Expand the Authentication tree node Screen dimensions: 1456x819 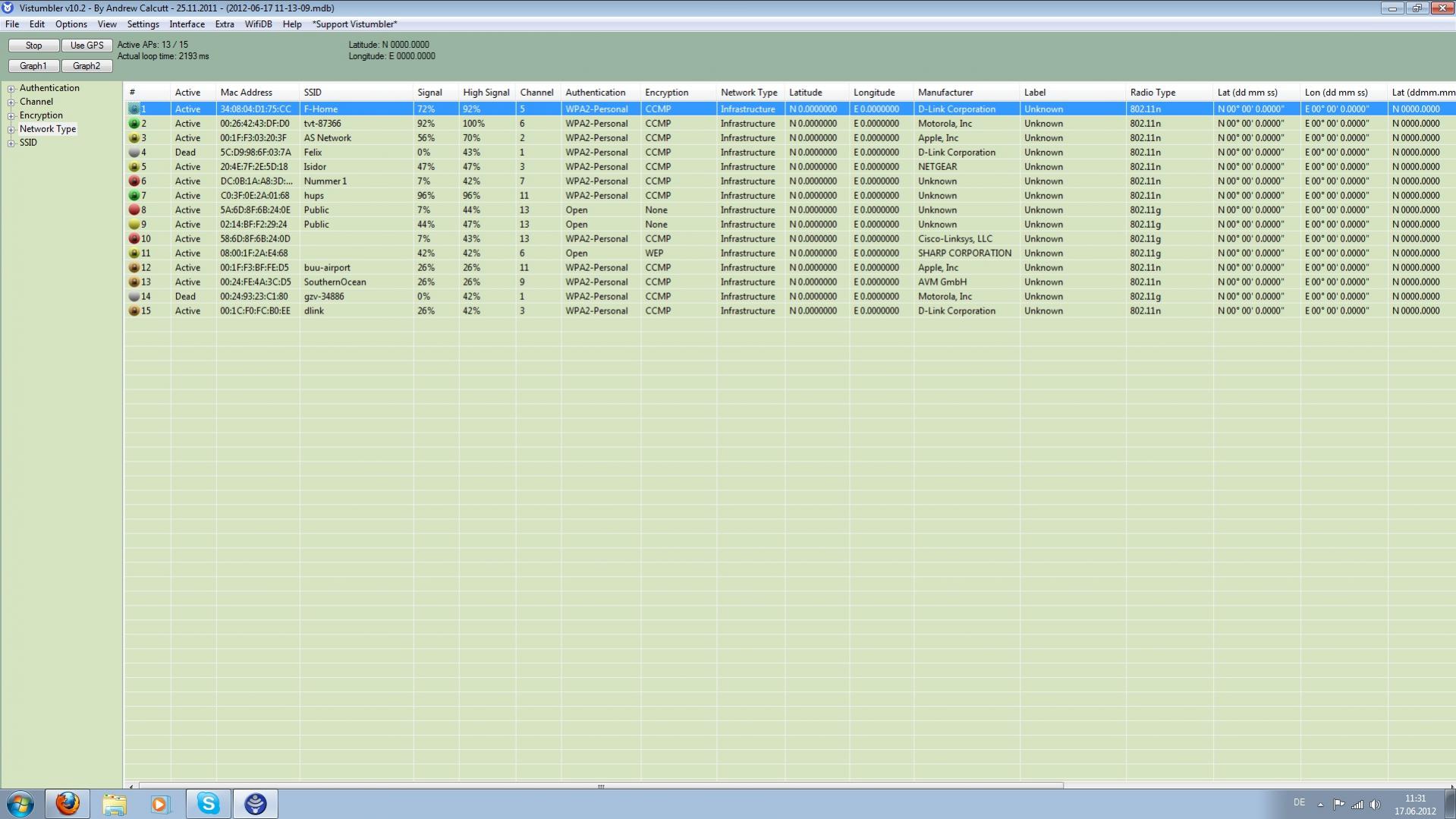[11, 89]
